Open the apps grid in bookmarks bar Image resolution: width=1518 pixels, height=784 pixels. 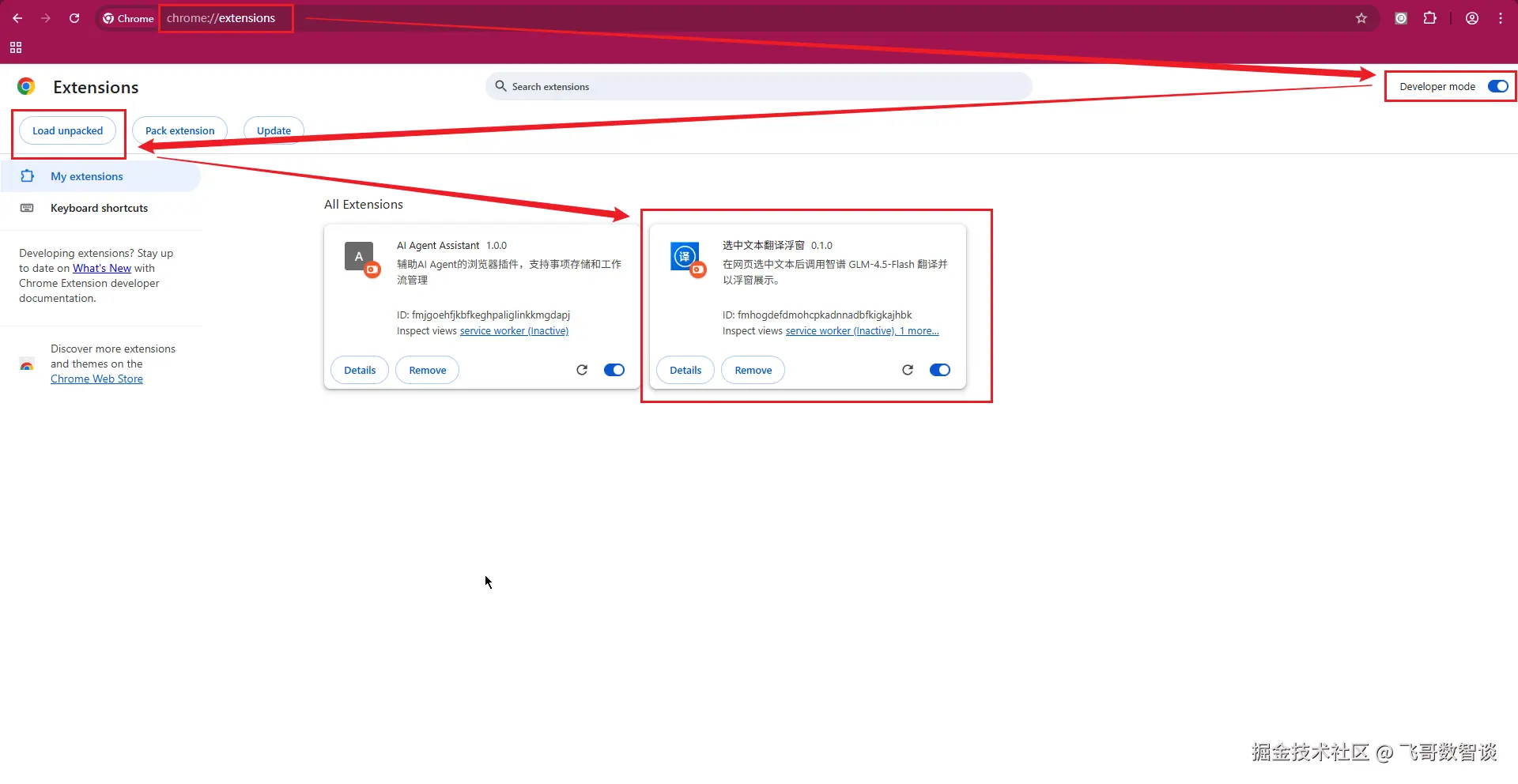pyautogui.click(x=16, y=47)
